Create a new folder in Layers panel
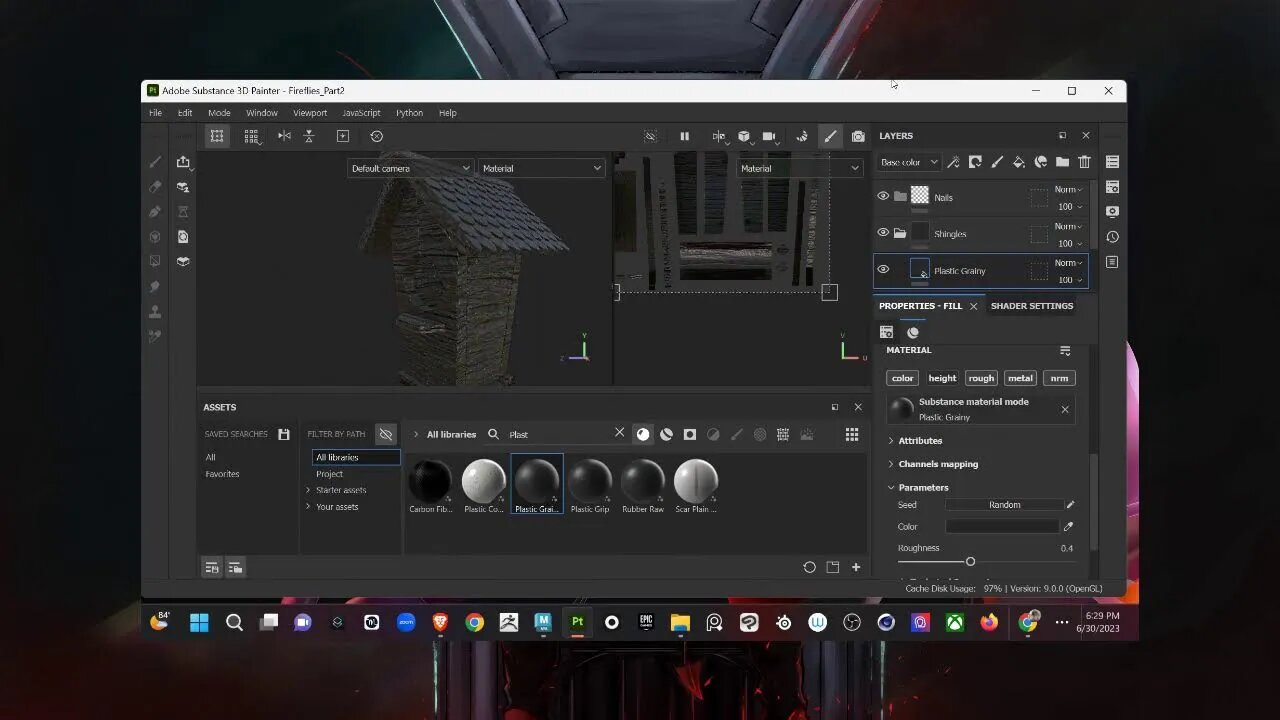 1062,162
